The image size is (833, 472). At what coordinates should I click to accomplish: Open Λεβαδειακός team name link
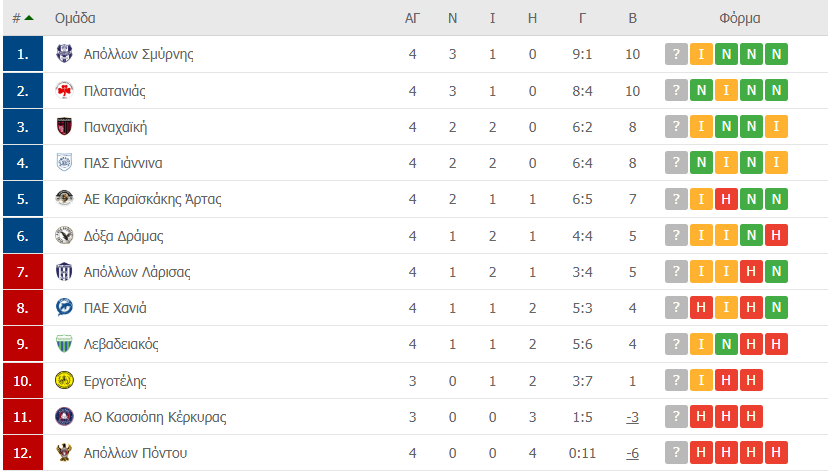tap(121, 344)
